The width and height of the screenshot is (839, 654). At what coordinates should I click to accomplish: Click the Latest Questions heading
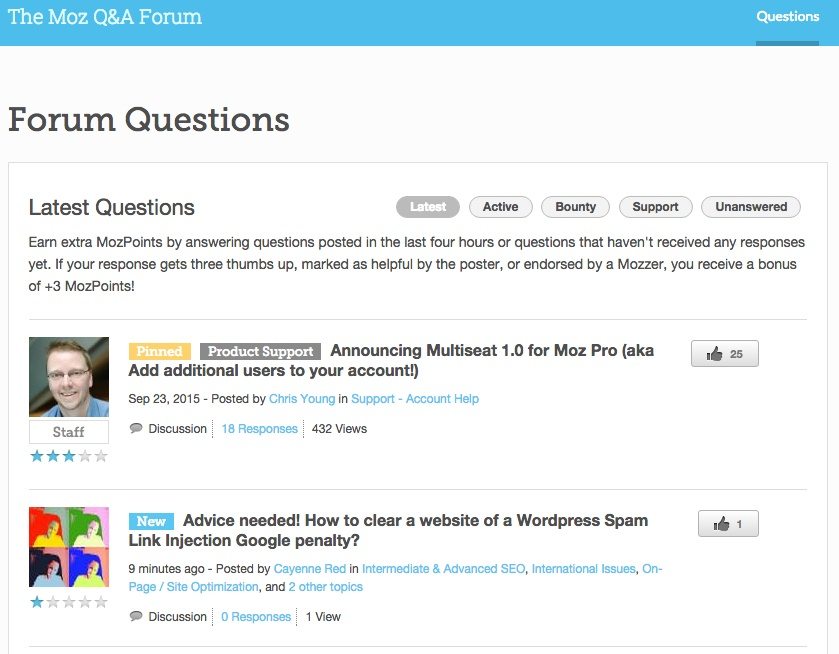(111, 208)
